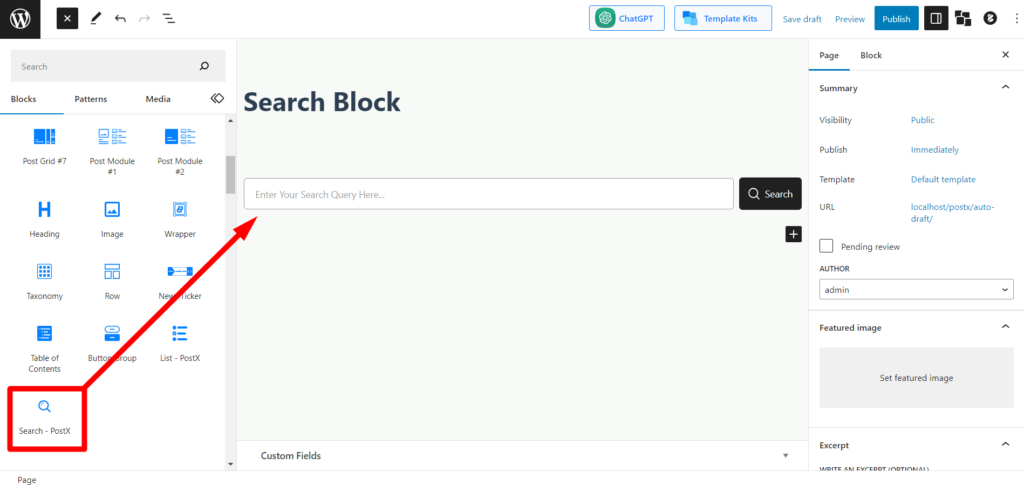This screenshot has height=485, width=1024.
Task: Insert the Heading block
Action: coord(44,219)
